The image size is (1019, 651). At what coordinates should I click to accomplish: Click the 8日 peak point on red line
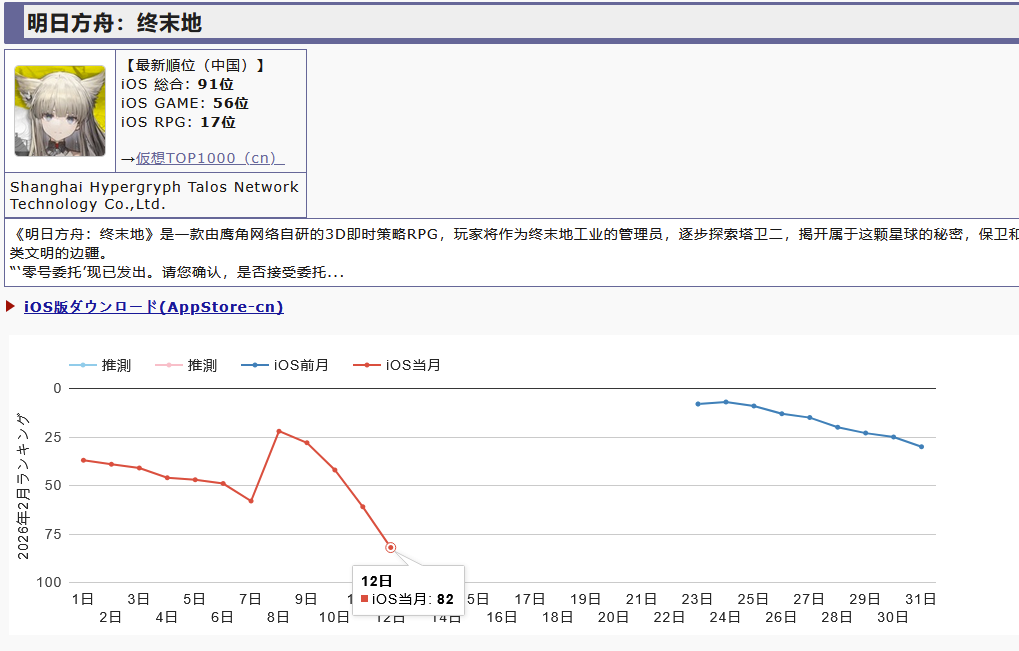(x=279, y=431)
